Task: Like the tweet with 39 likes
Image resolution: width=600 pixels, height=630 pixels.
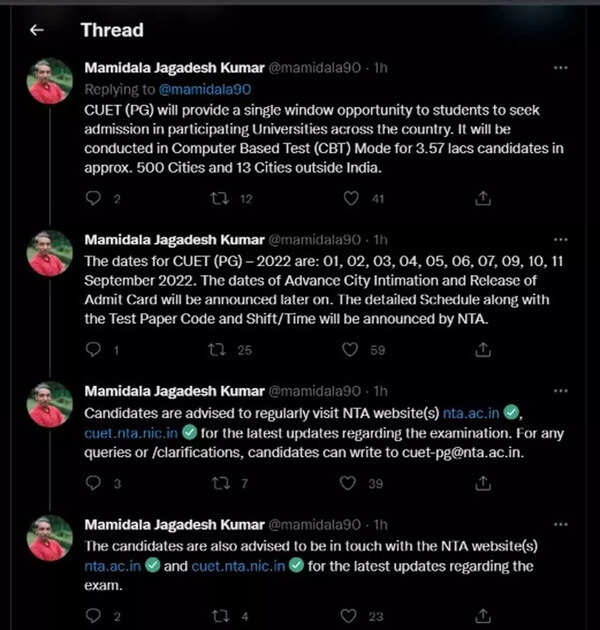Action: point(348,483)
